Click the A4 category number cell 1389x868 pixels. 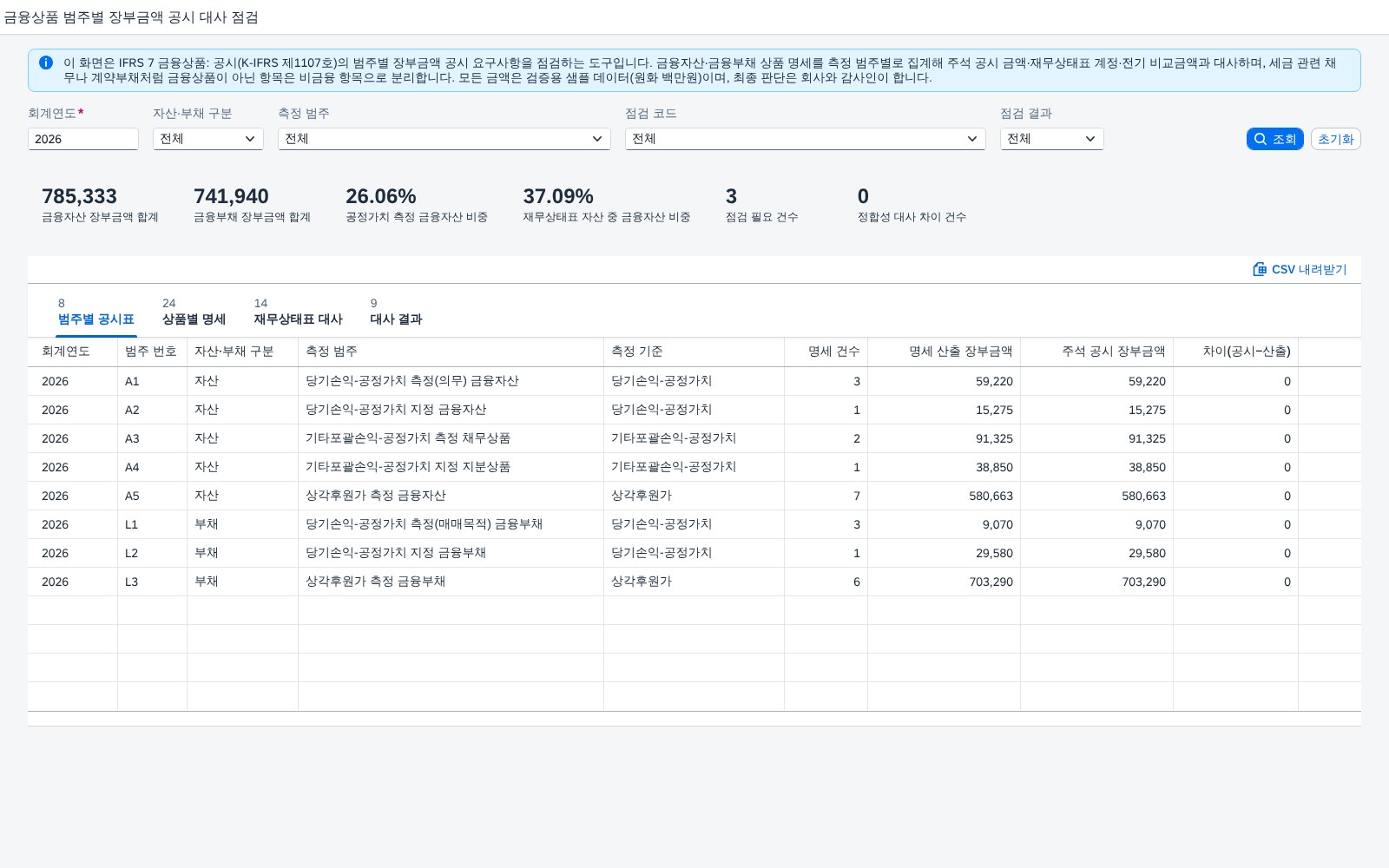click(x=152, y=467)
